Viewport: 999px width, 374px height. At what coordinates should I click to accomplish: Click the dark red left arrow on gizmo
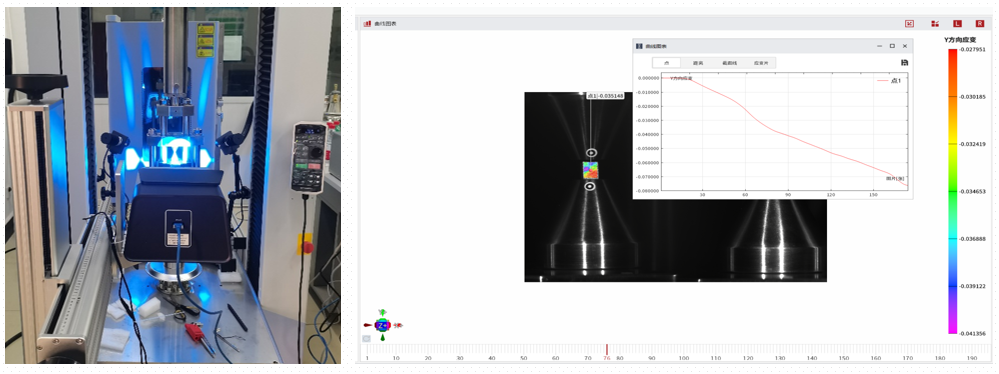point(368,325)
